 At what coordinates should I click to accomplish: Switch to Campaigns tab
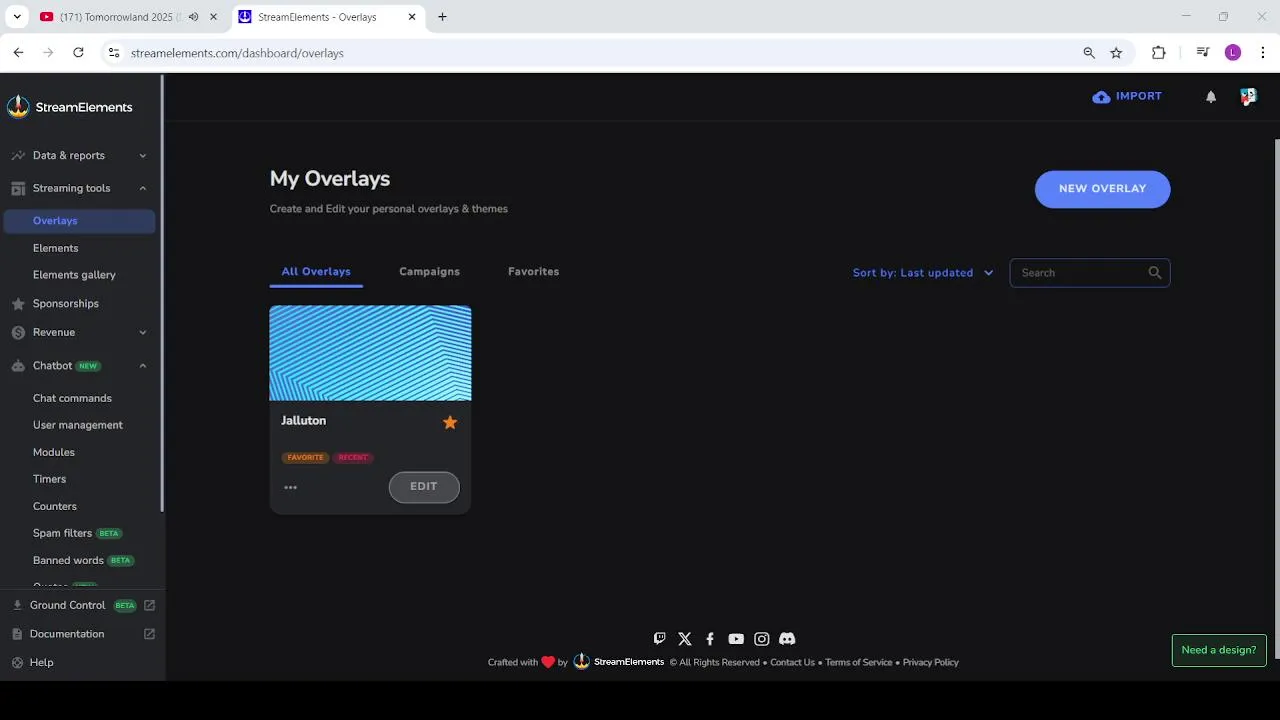429,272
